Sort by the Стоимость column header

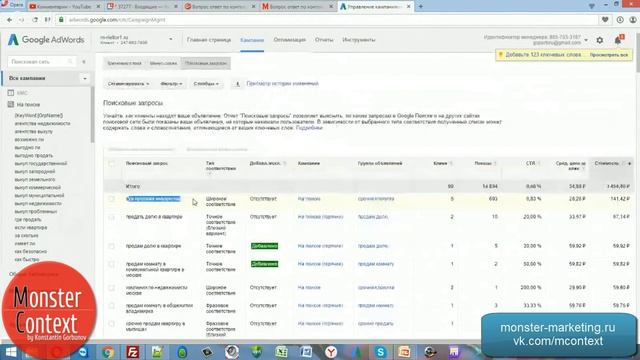pos(607,163)
